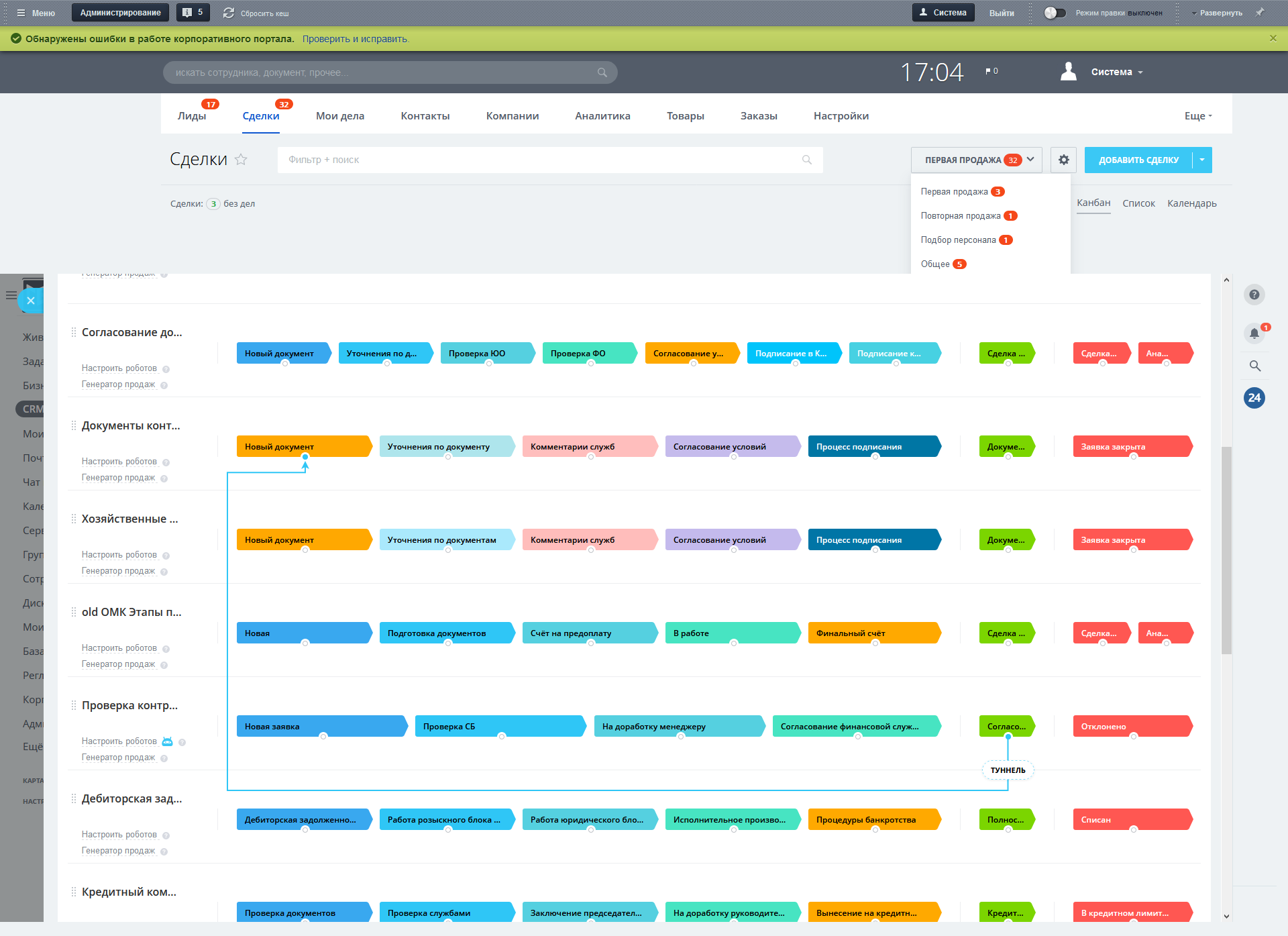Viewport: 1288px width, 936px height.
Task: Open the gear settings button
Action: (1063, 160)
